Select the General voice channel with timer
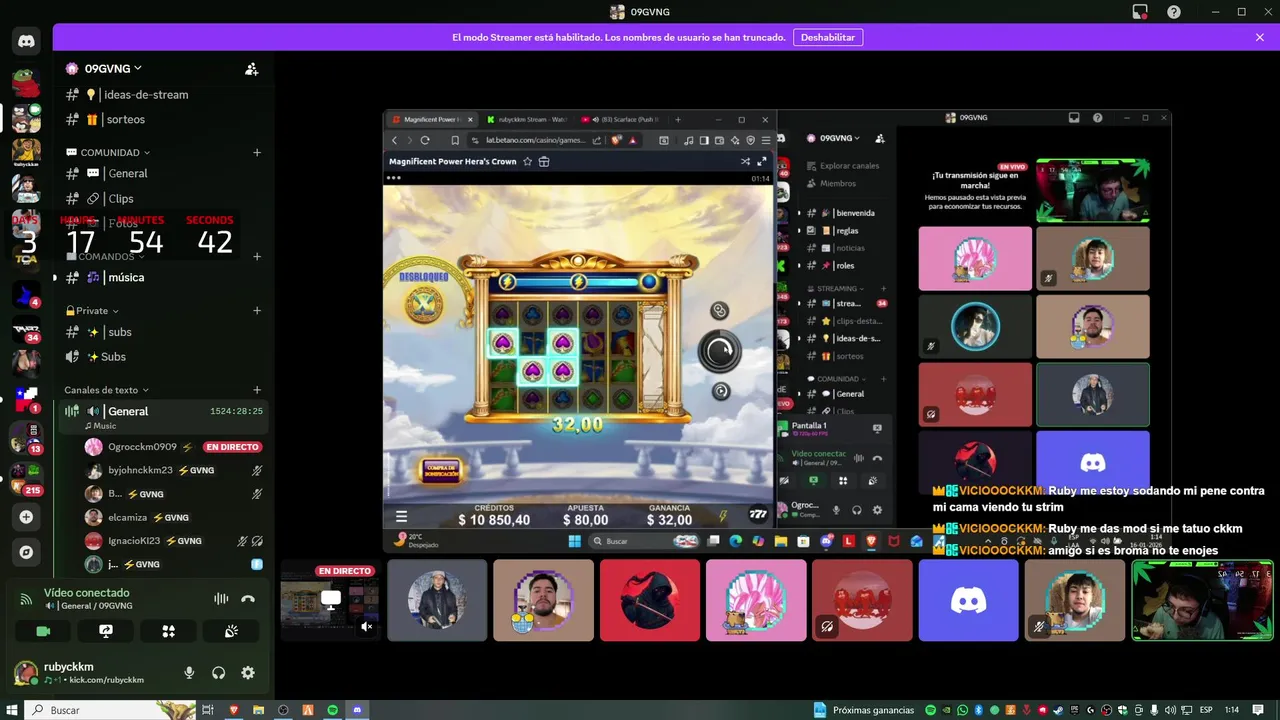Screen dimensions: 1280x720 [x=164, y=417]
